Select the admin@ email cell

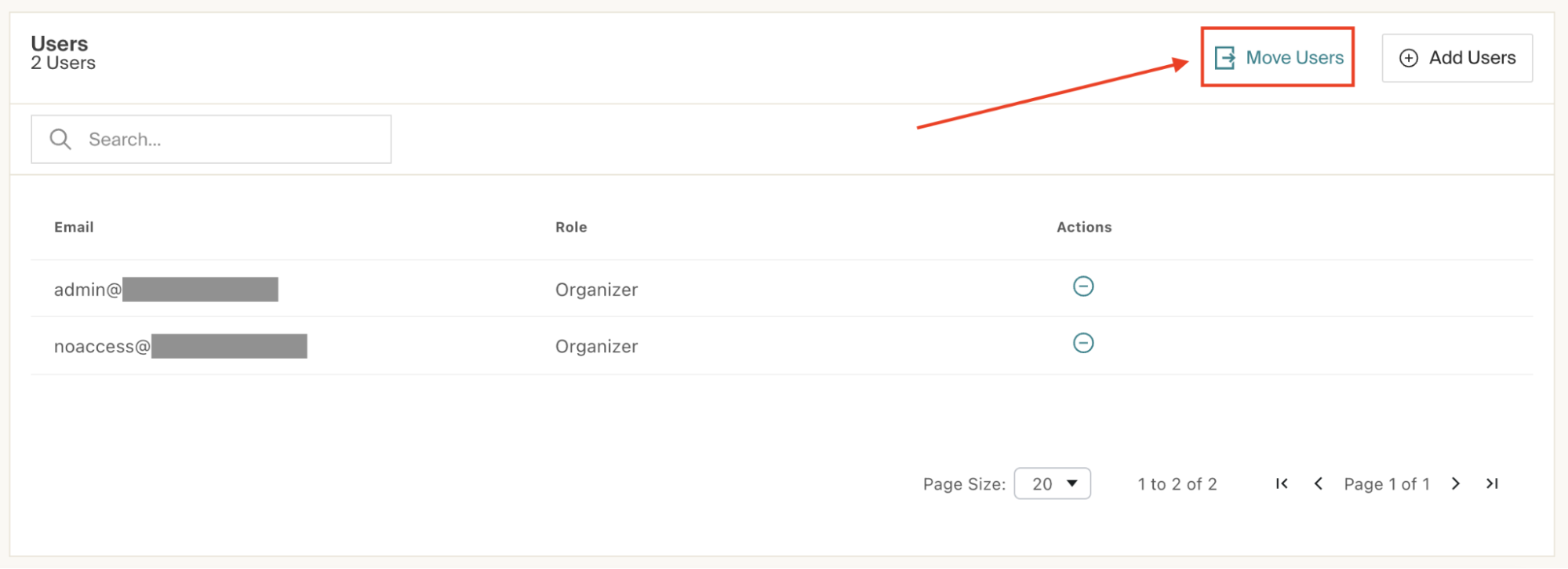coord(166,290)
